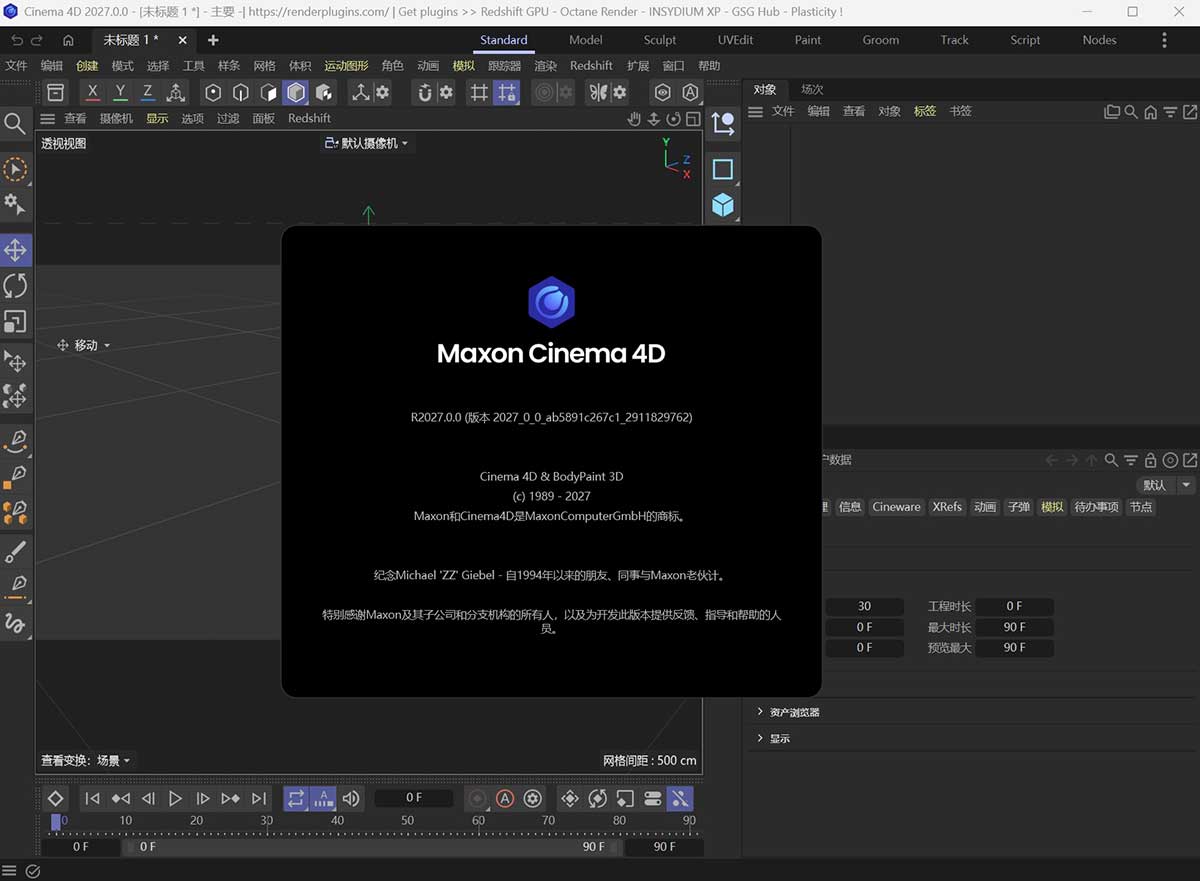Viewport: 1200px width, 881px height.
Task: Open snap settings gear next to magnet
Action: (x=446, y=92)
